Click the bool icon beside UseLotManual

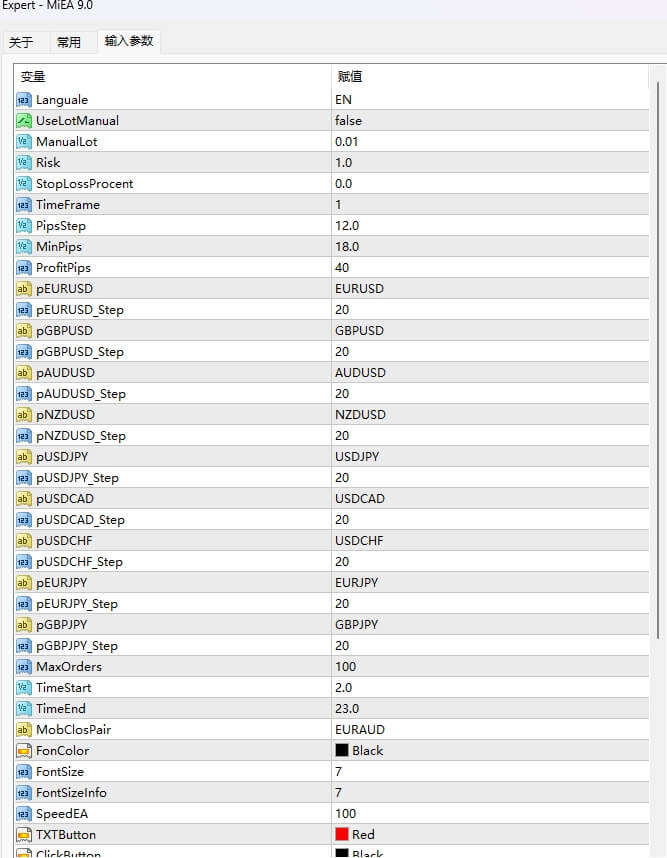24,121
